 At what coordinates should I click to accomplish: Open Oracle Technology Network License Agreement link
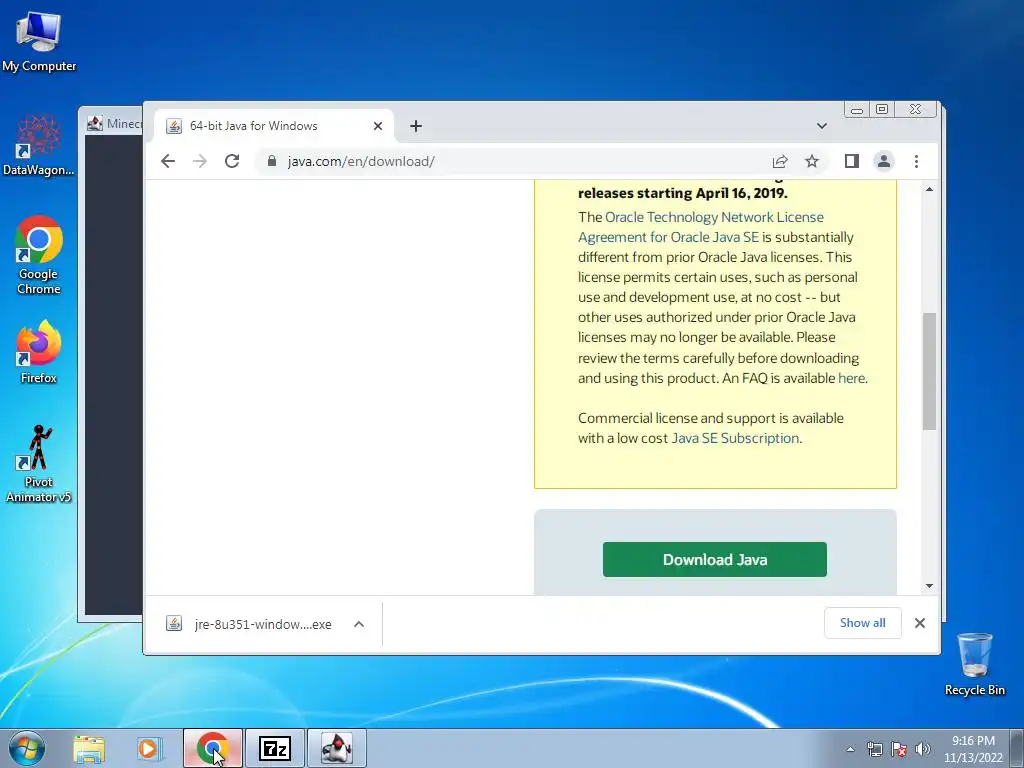coord(701,227)
